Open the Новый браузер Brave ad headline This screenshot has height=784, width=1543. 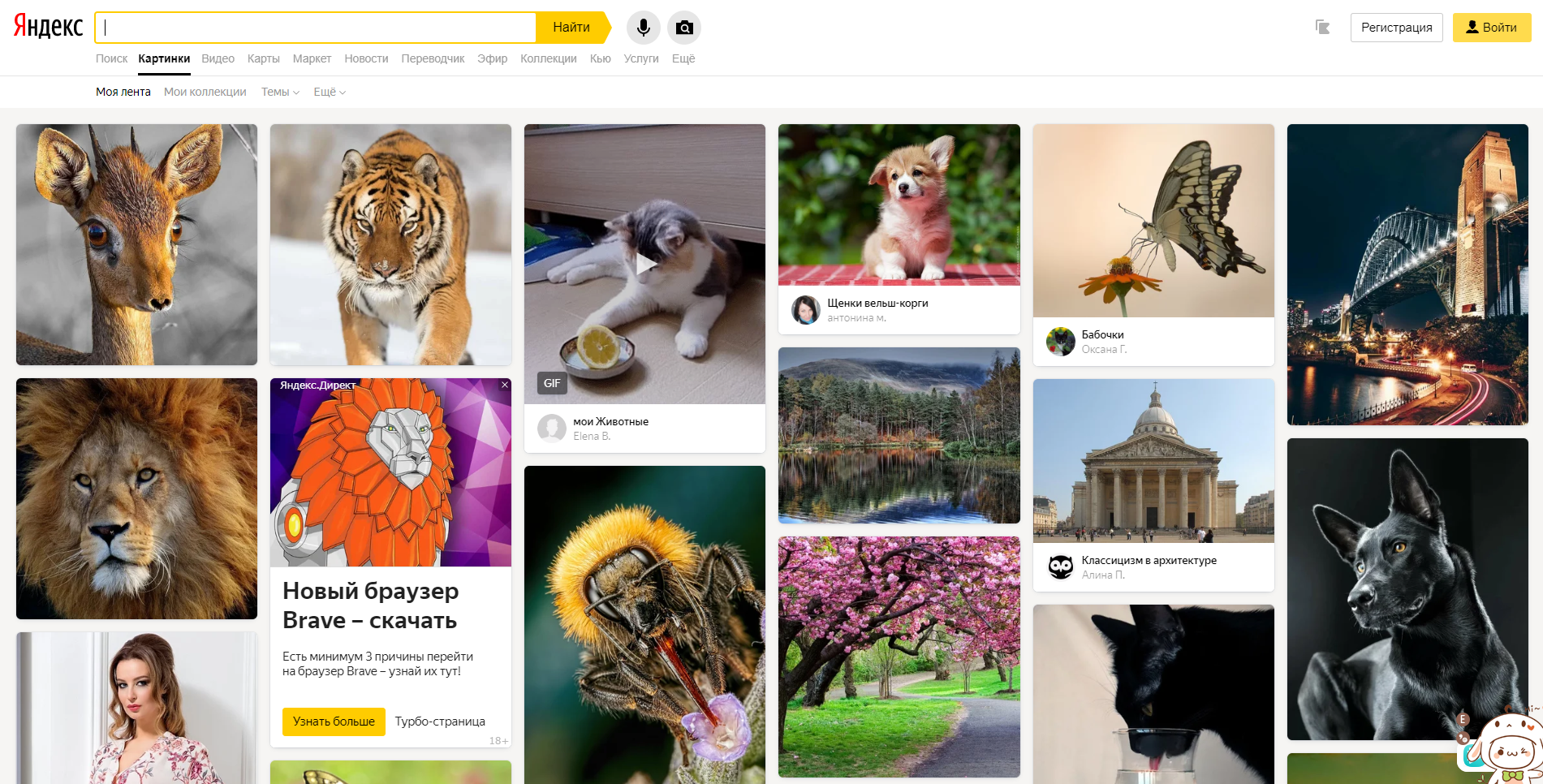(x=371, y=605)
